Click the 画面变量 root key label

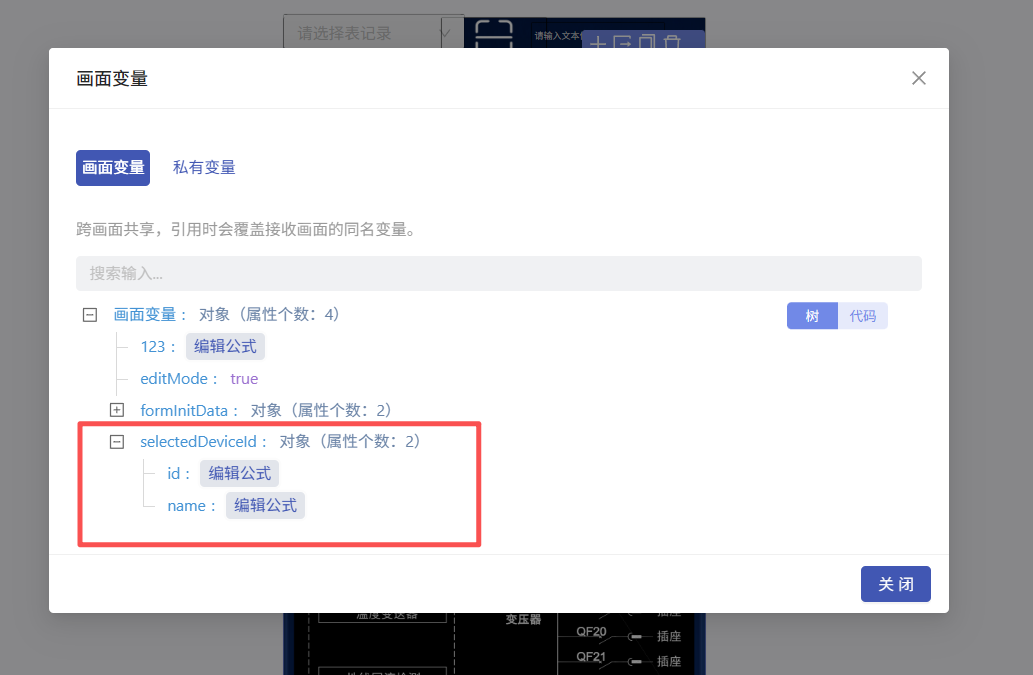point(145,315)
